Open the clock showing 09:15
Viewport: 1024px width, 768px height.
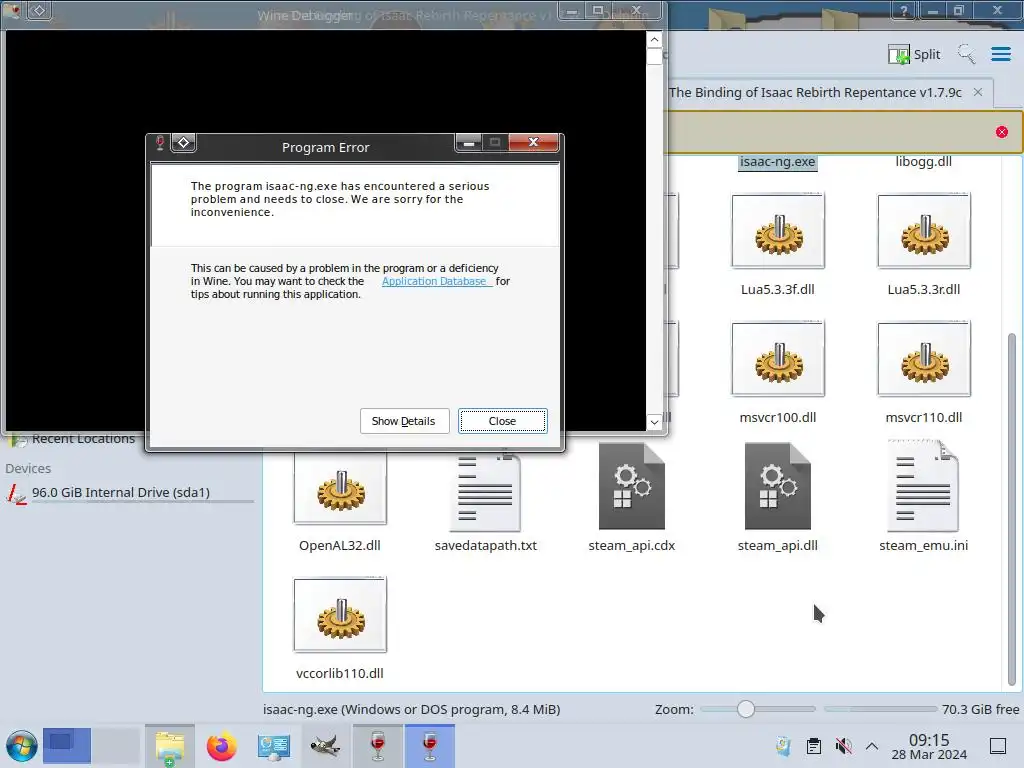(929, 746)
